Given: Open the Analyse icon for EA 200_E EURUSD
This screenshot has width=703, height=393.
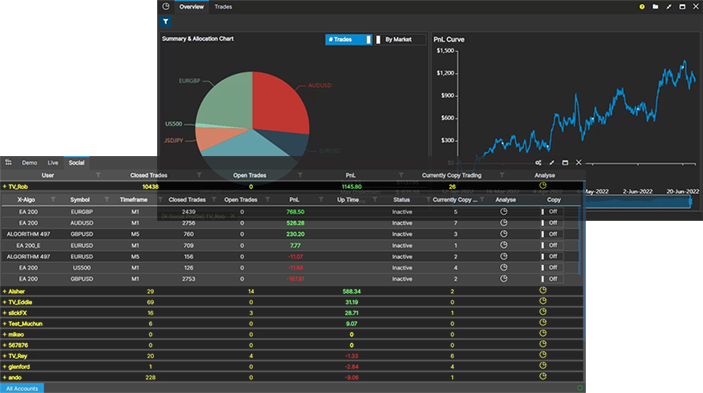Looking at the screenshot, I should point(504,245).
